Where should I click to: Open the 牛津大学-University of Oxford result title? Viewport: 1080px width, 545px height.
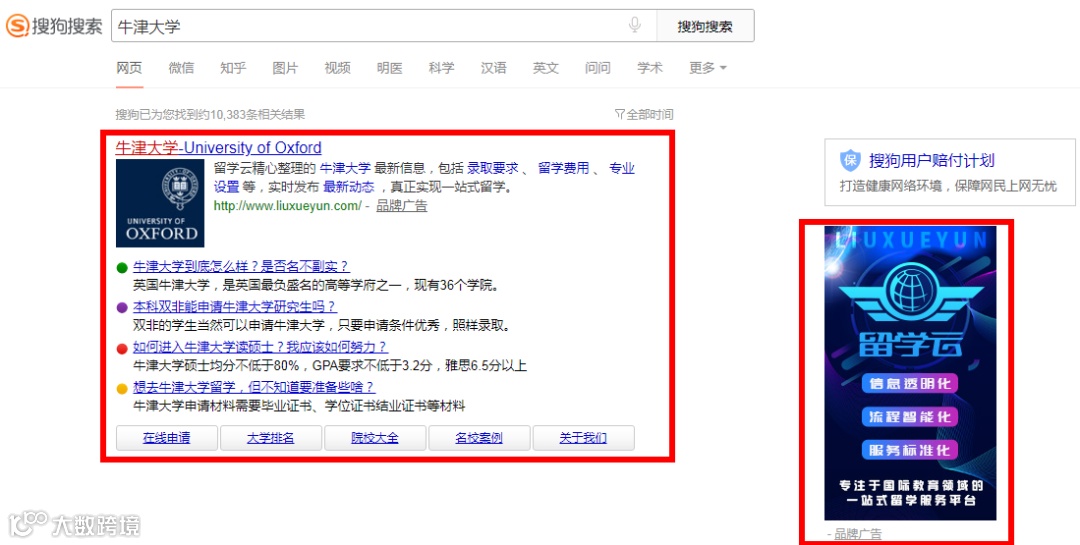(x=218, y=147)
